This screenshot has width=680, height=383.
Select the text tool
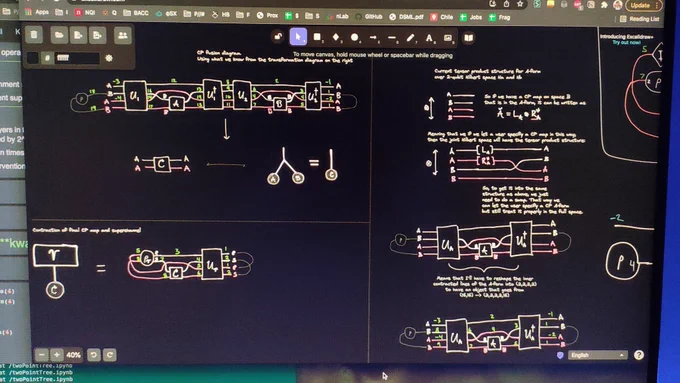coord(429,38)
